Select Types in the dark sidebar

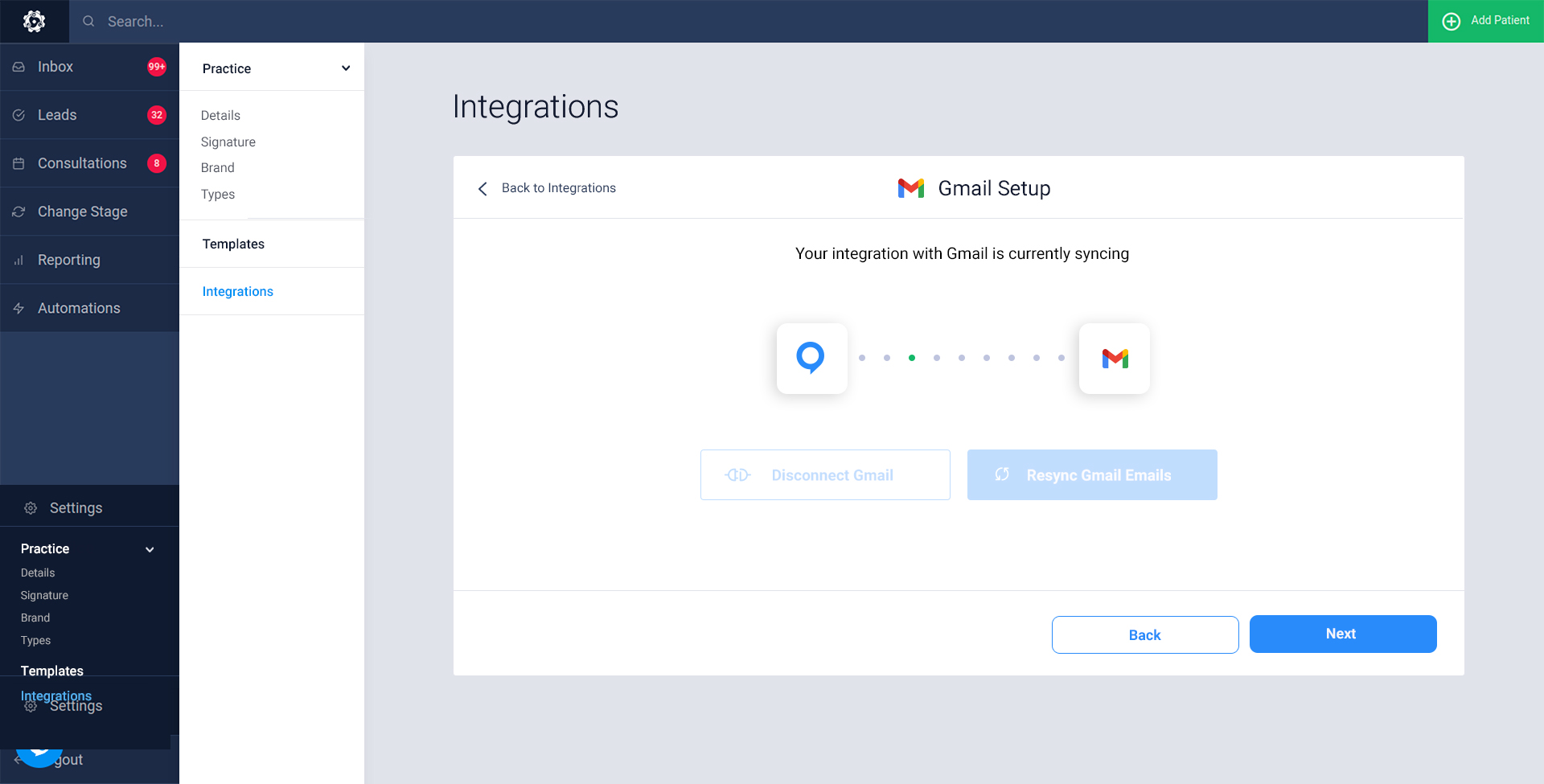(35, 640)
